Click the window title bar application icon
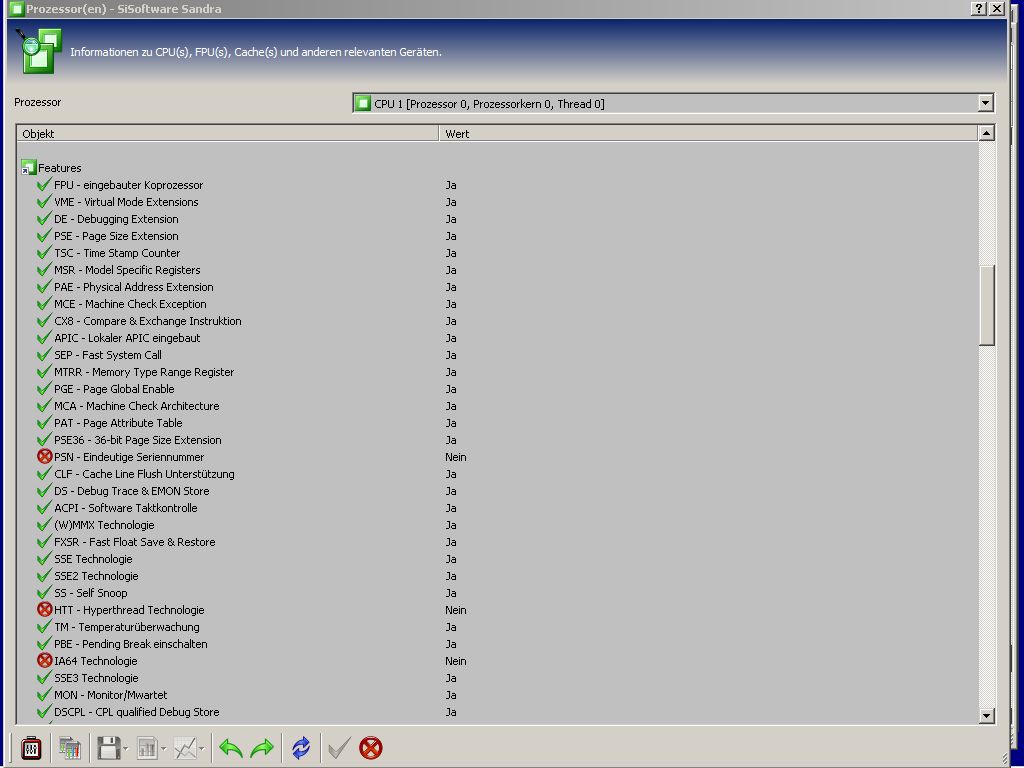Viewport: 1024px width, 768px height. pos(16,8)
